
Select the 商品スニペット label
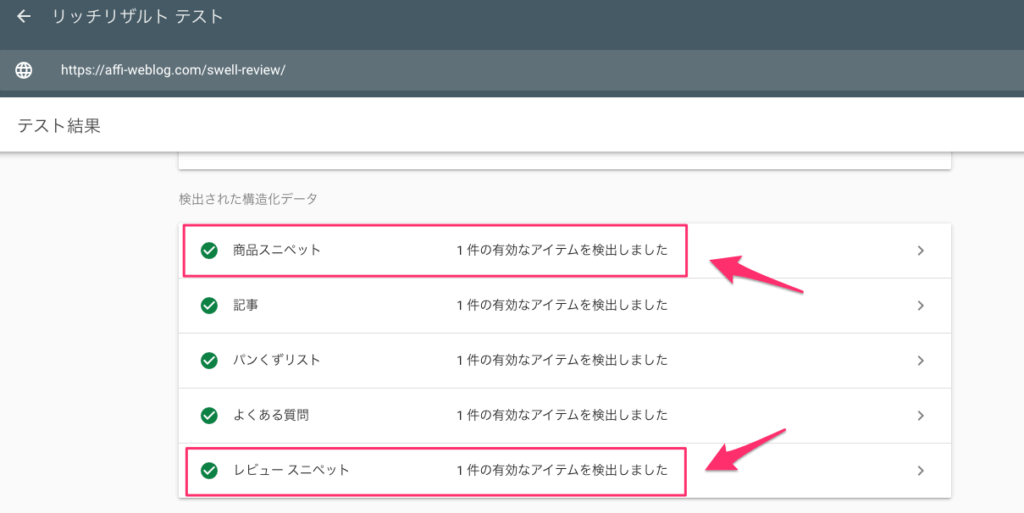coord(277,250)
